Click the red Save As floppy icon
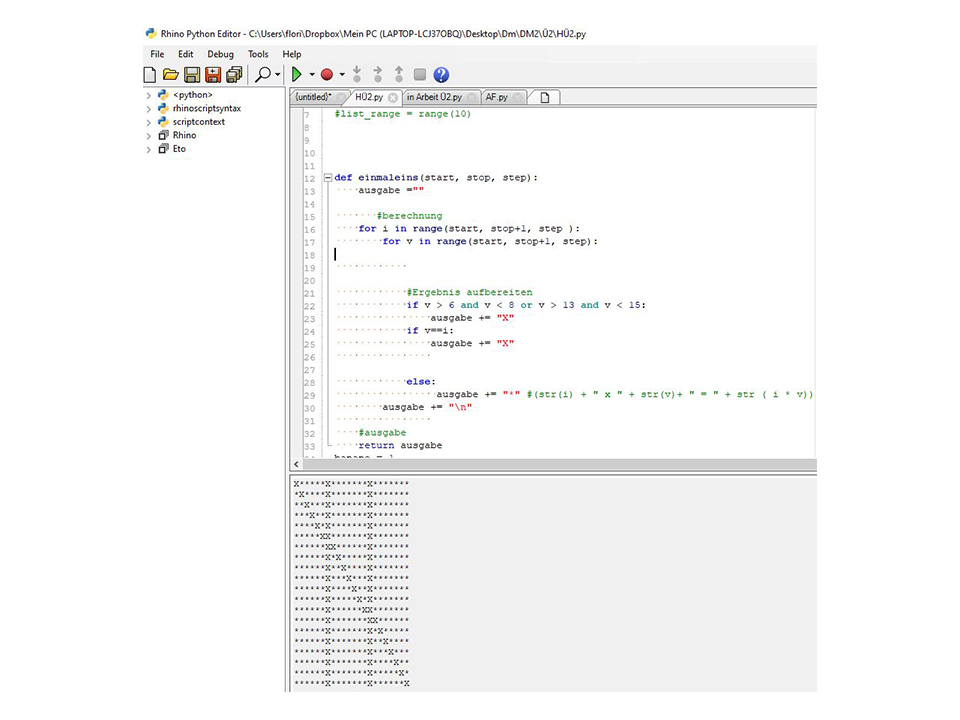 tap(212, 75)
